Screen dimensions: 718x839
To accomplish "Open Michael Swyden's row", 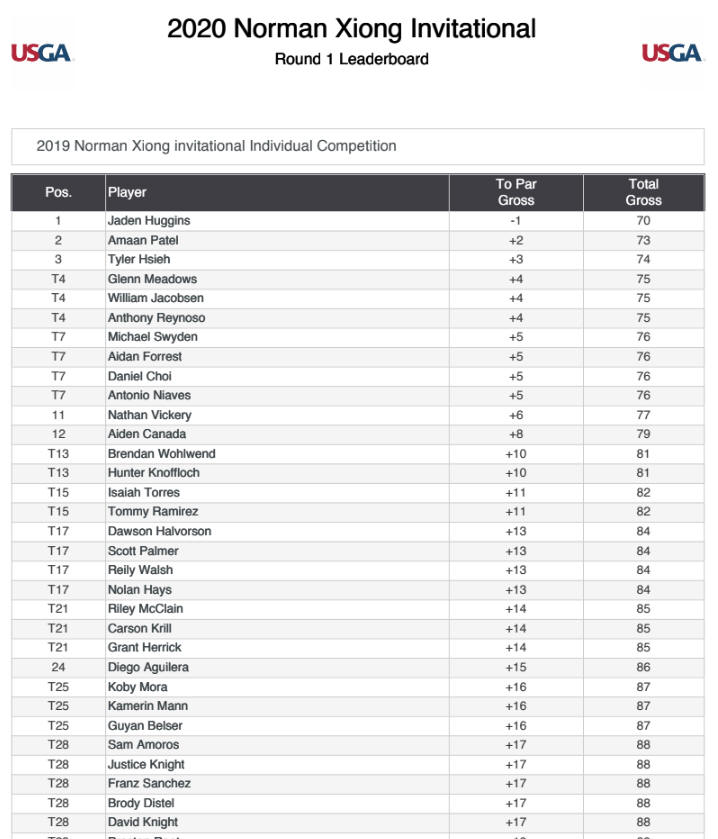I will pos(152,337).
